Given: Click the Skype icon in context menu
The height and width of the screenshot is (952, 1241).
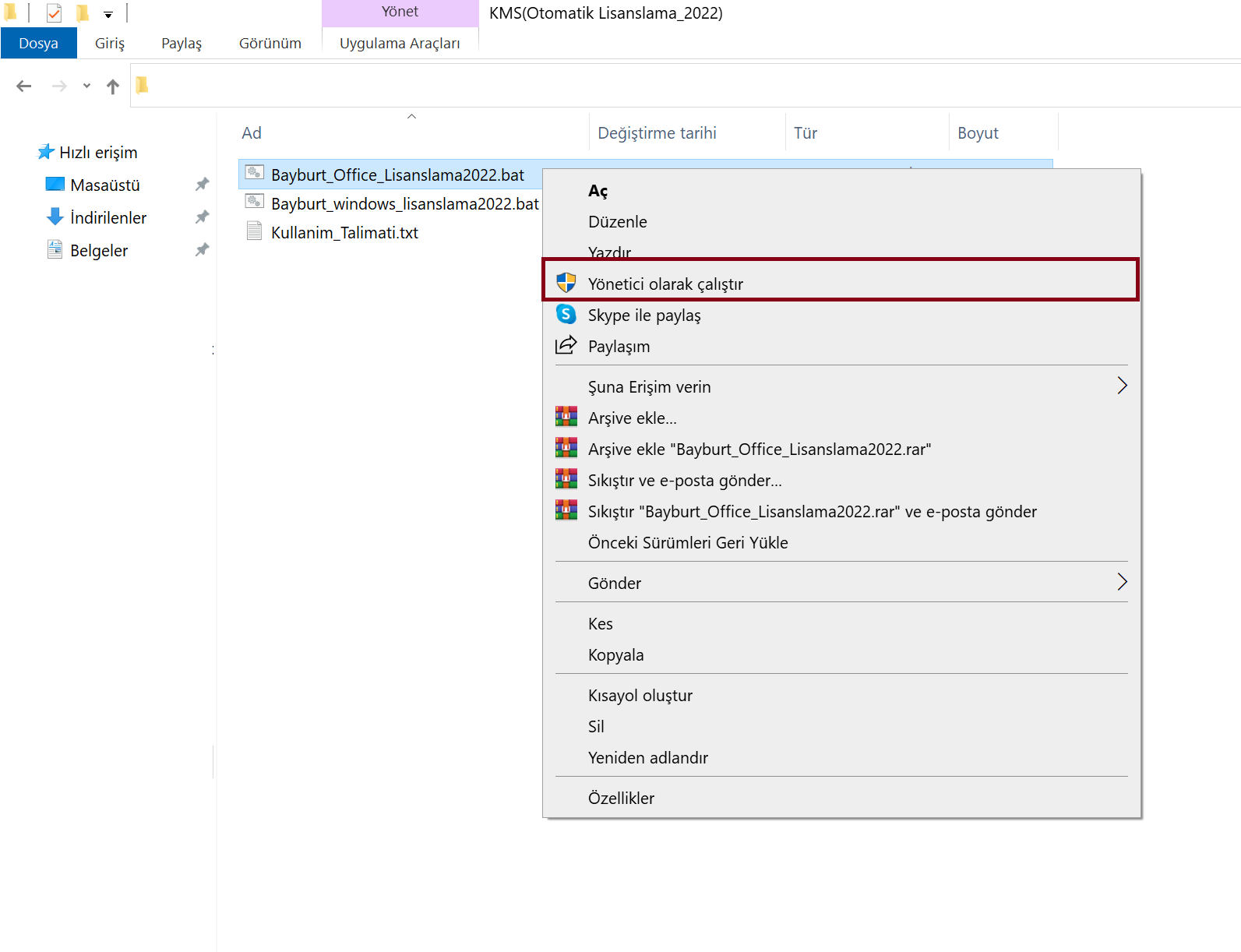Looking at the screenshot, I should [x=566, y=314].
